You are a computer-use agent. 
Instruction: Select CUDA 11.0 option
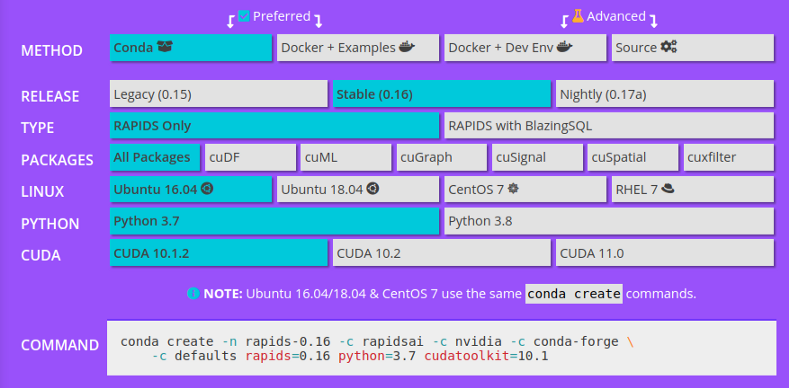coord(665,253)
